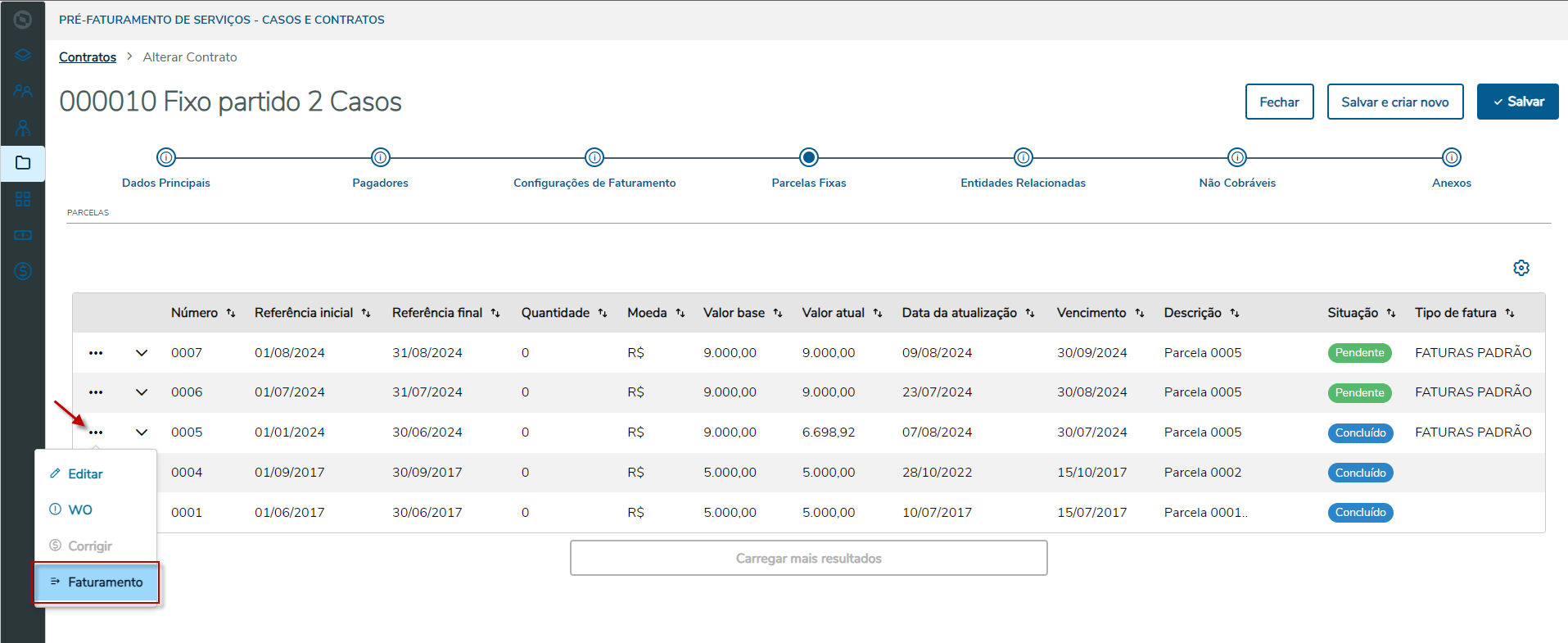Select the Parcelas Fixas step
This screenshot has width=1568, height=643.
point(809,157)
